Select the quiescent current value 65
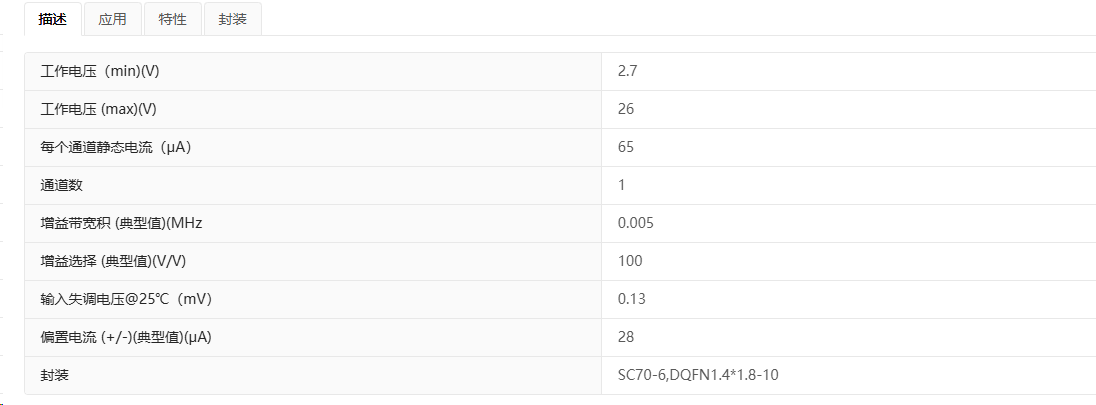Screen dimensions: 1096x405 point(626,147)
